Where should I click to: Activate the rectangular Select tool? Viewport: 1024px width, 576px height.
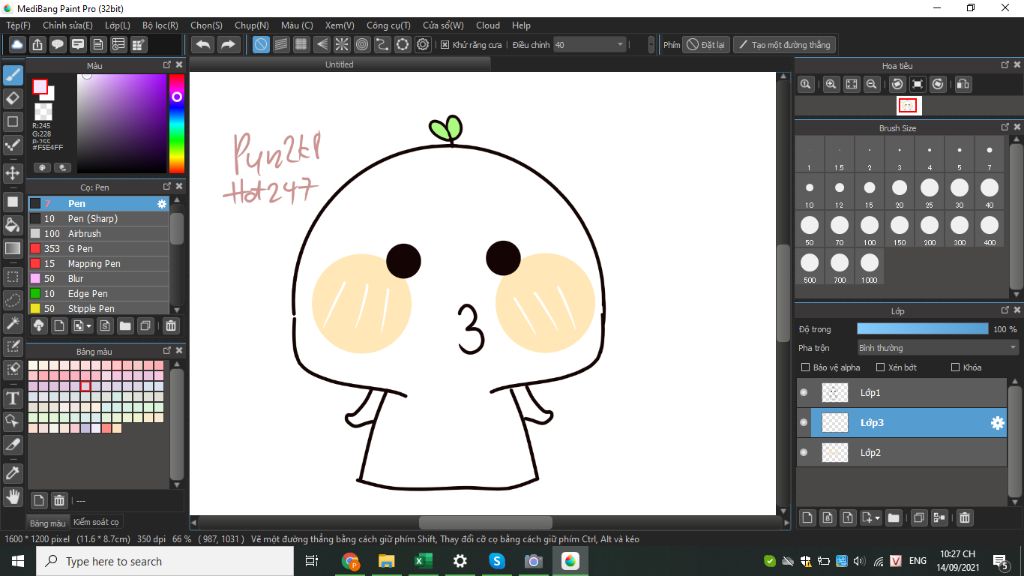[x=12, y=277]
